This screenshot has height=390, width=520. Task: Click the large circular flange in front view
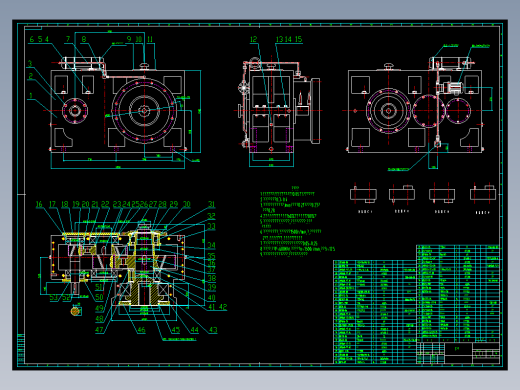pyautogui.click(x=144, y=111)
